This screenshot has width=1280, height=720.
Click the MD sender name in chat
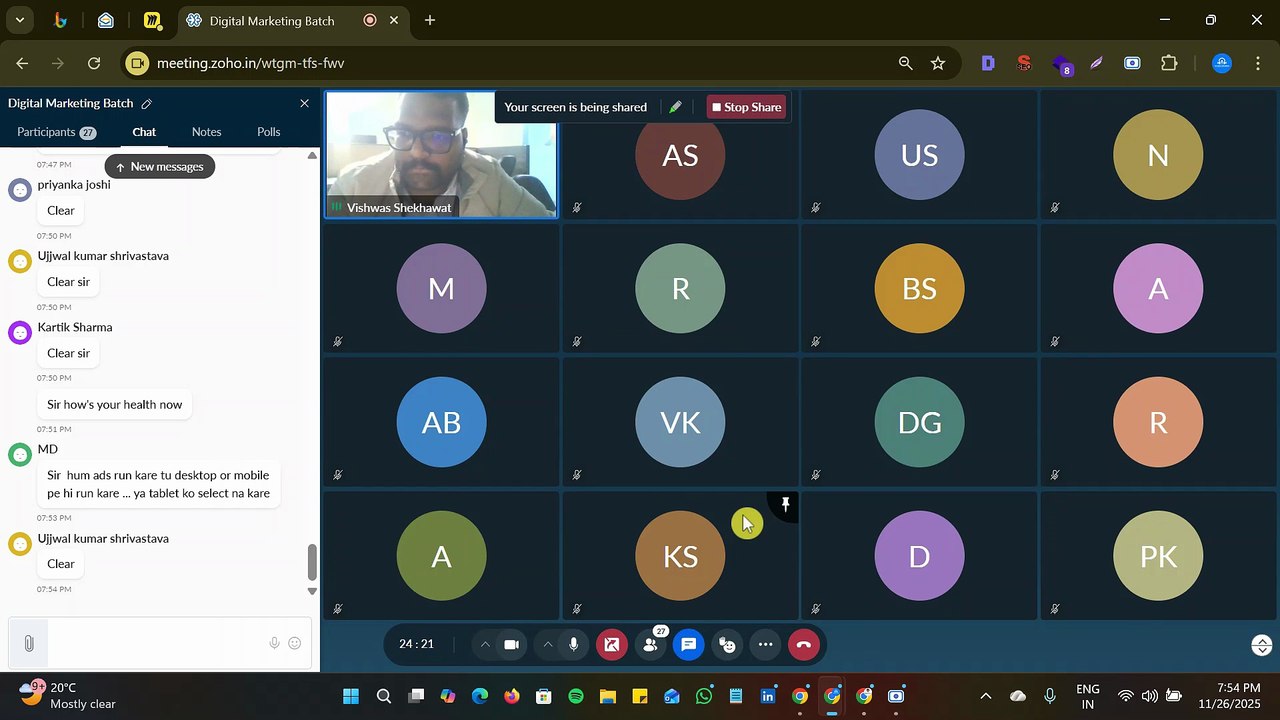[x=48, y=450]
